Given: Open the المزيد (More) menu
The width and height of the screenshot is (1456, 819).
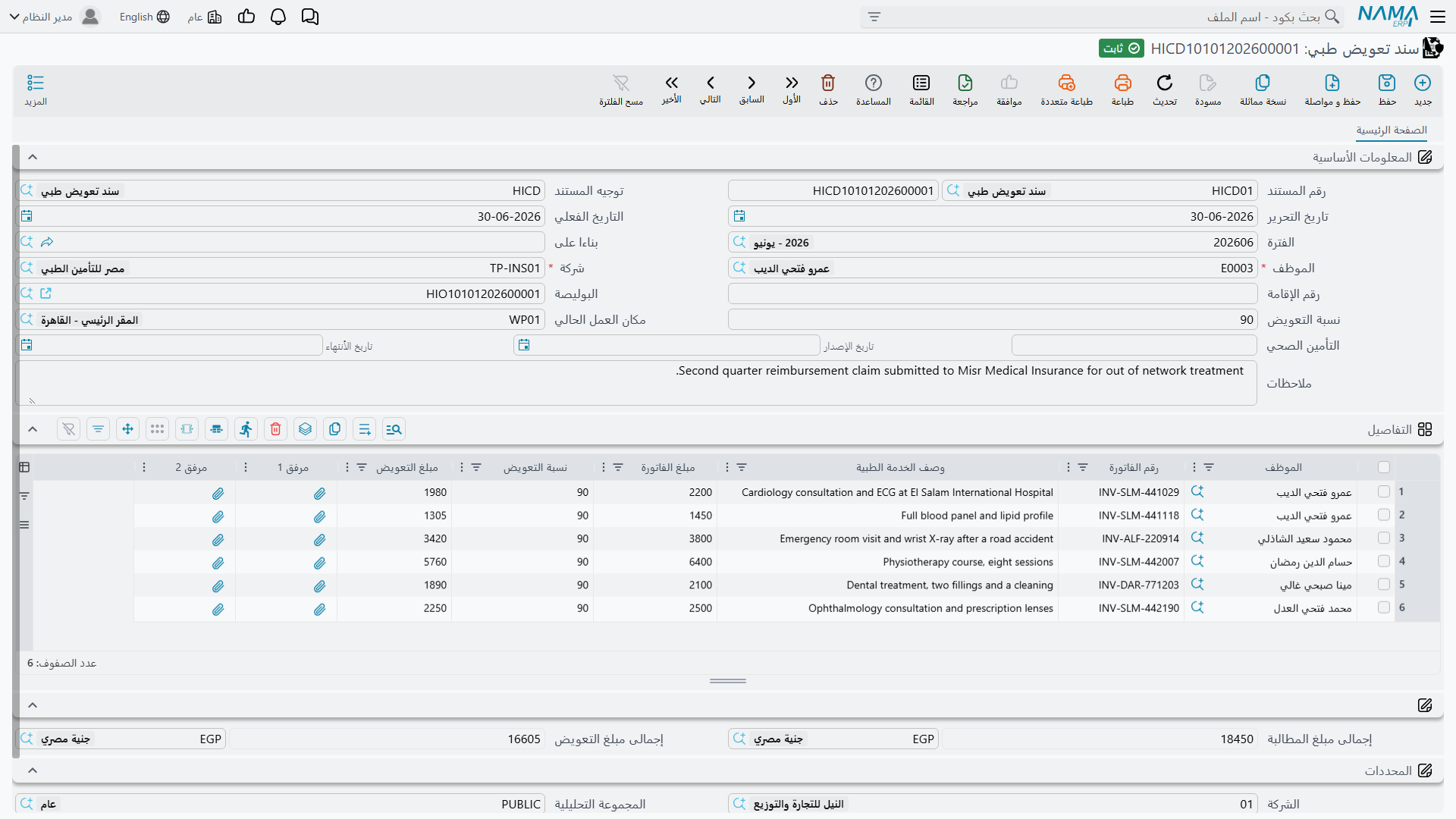Looking at the screenshot, I should [36, 89].
